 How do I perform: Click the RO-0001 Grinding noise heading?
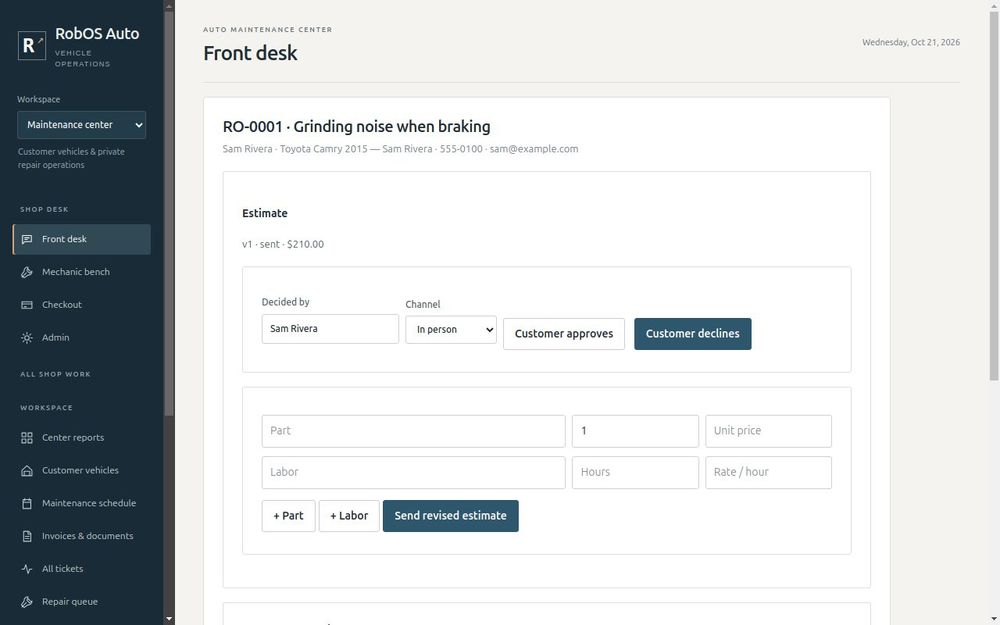[357, 127]
